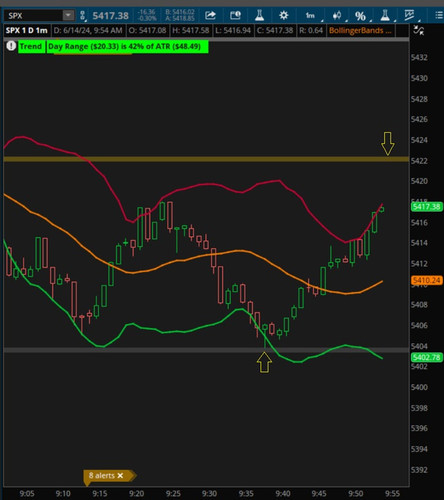Click the 9:55 time axis label

click(x=392, y=493)
